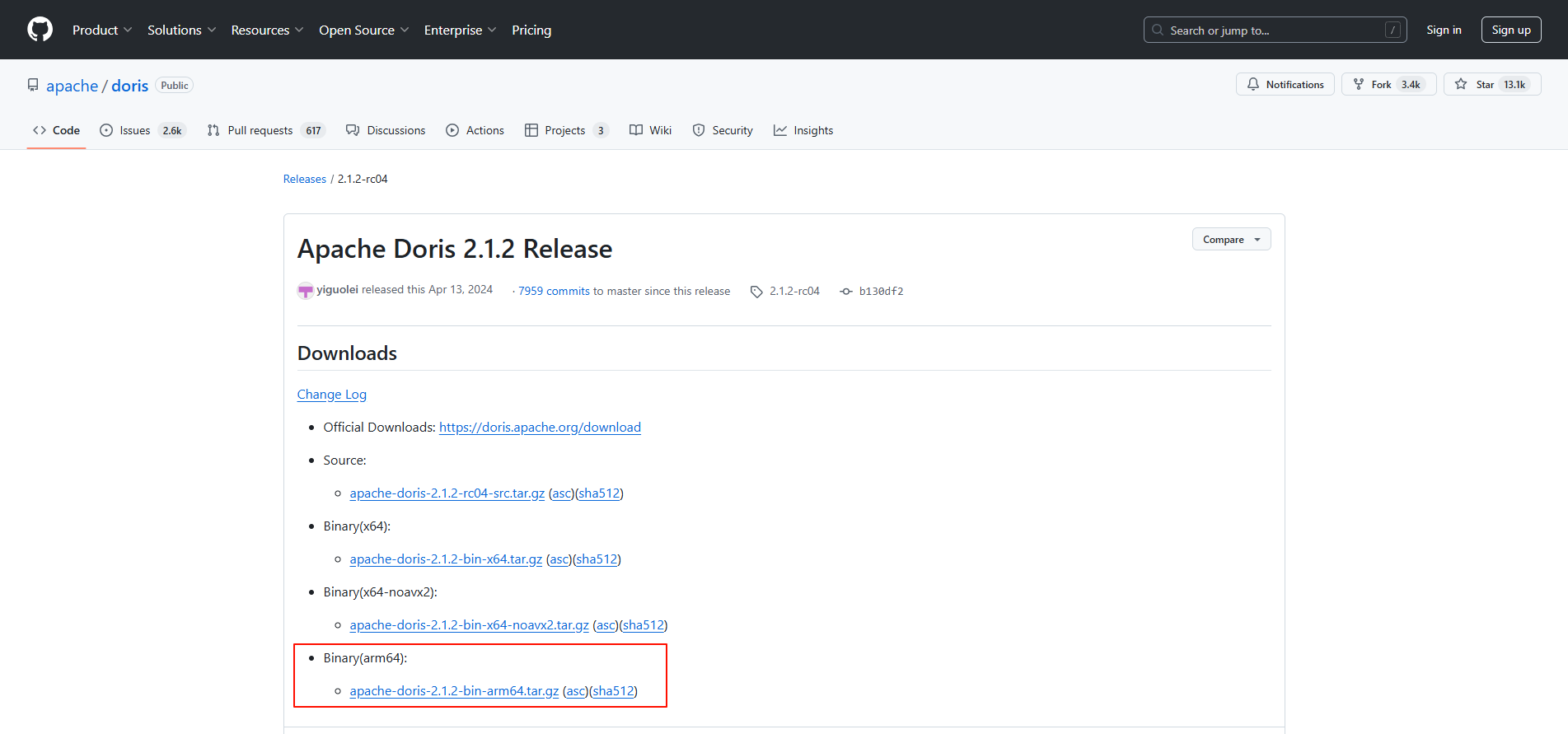Image resolution: width=1568 pixels, height=734 pixels.
Task: Open the apache organization link
Action: click(72, 86)
